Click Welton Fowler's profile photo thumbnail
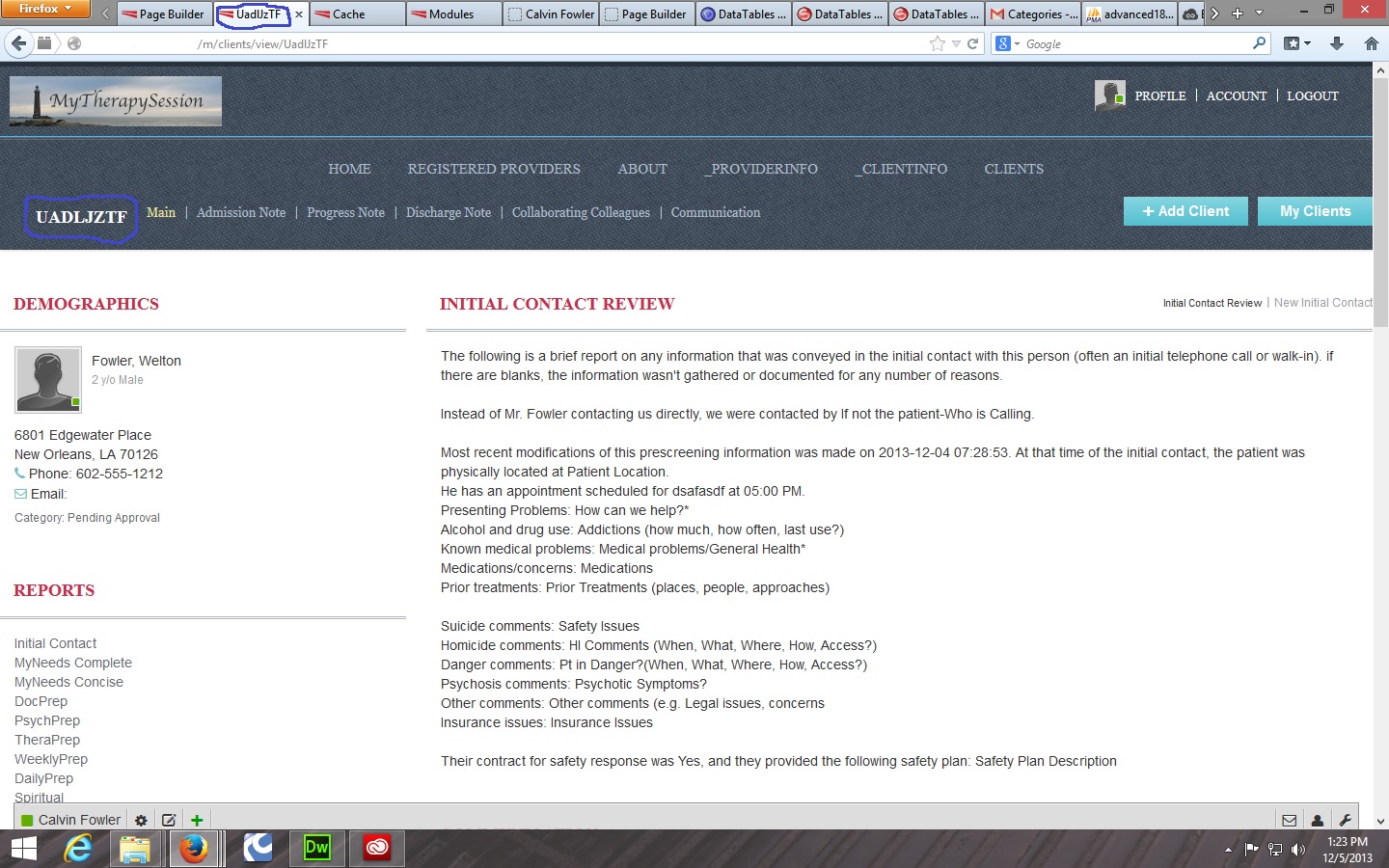The height and width of the screenshot is (868, 1389). 48,380
